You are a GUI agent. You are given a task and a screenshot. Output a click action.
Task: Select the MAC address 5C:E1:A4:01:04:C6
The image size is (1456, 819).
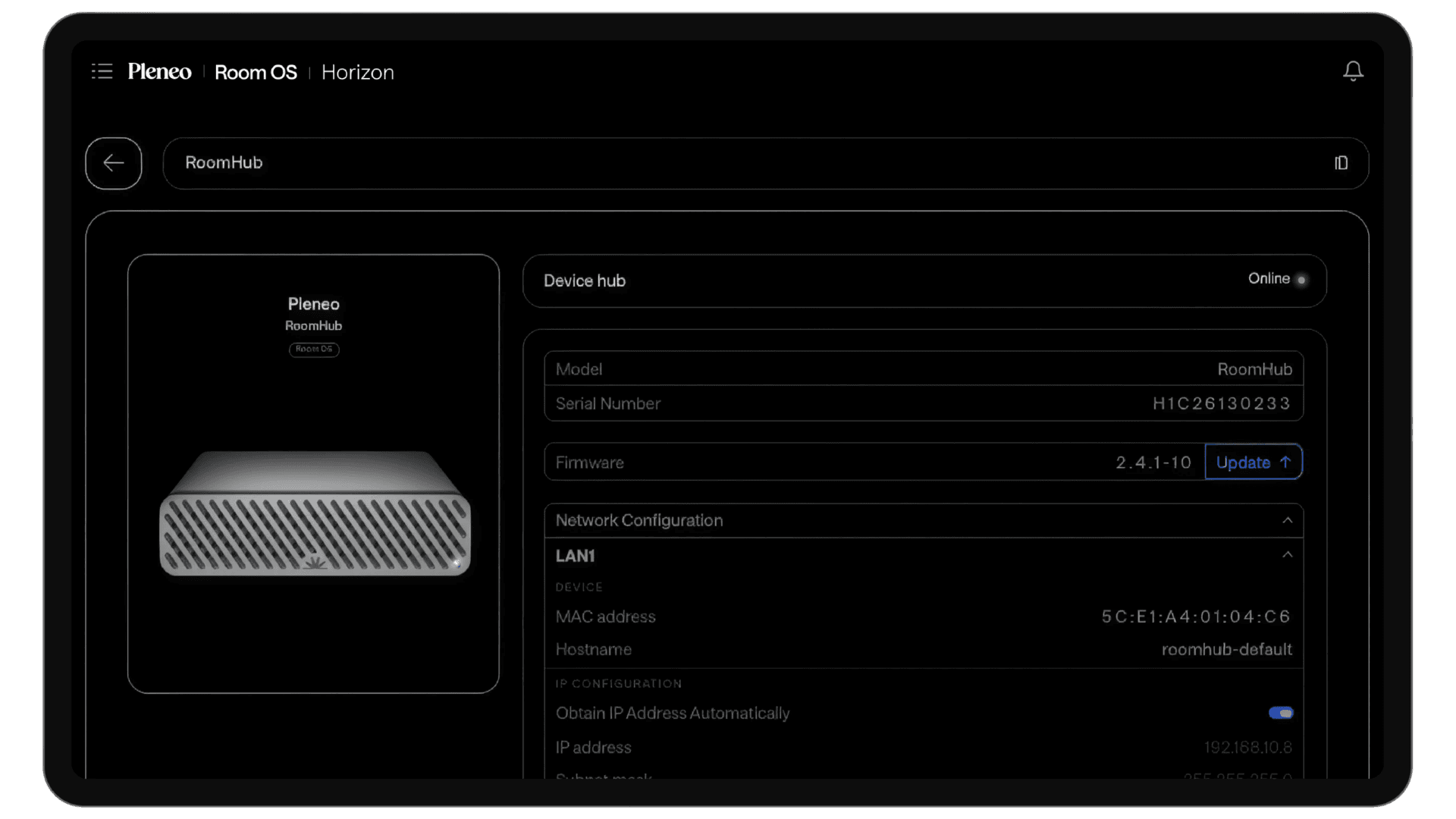coord(1197,617)
